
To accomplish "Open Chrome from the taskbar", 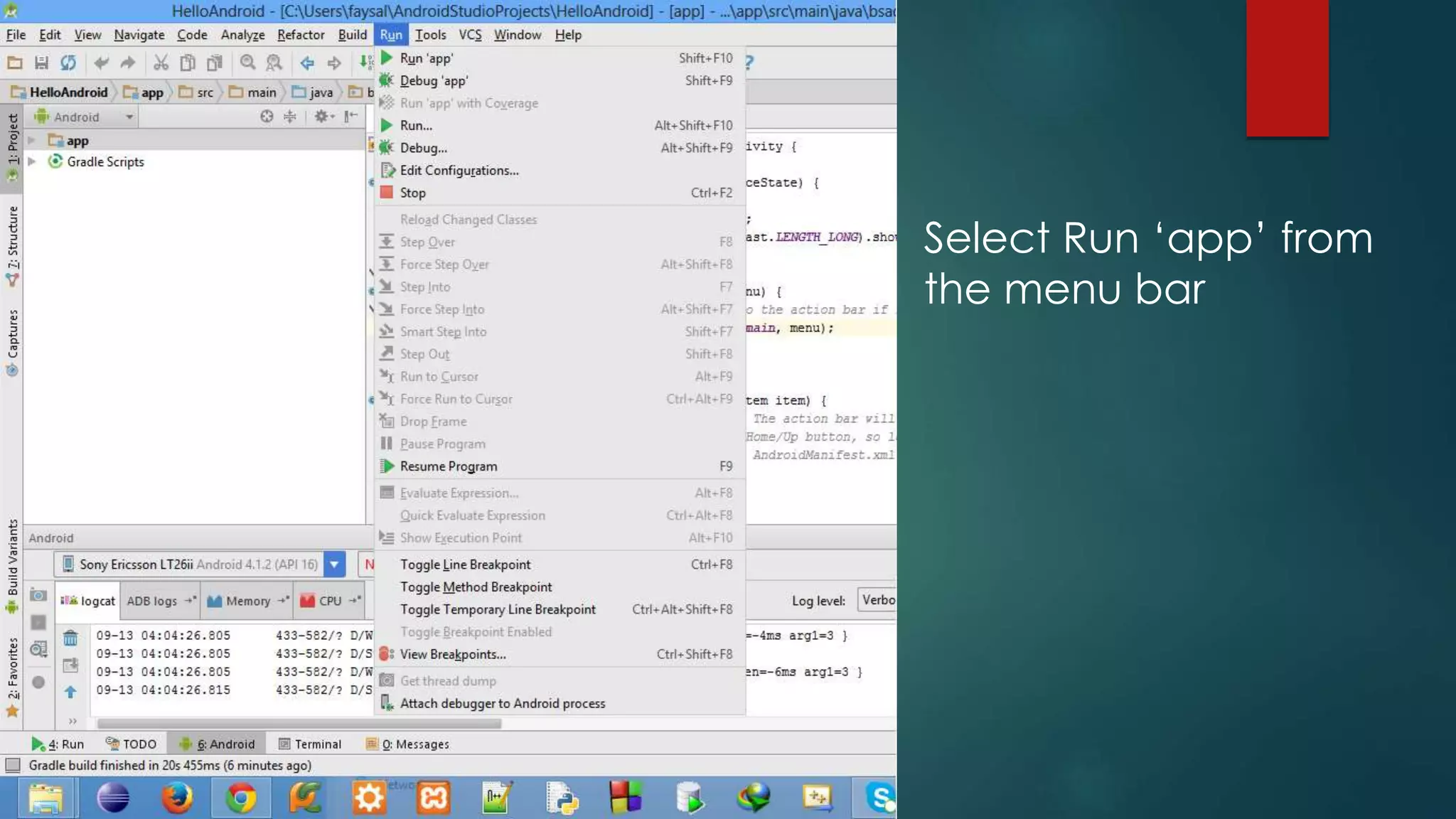I will point(241,798).
